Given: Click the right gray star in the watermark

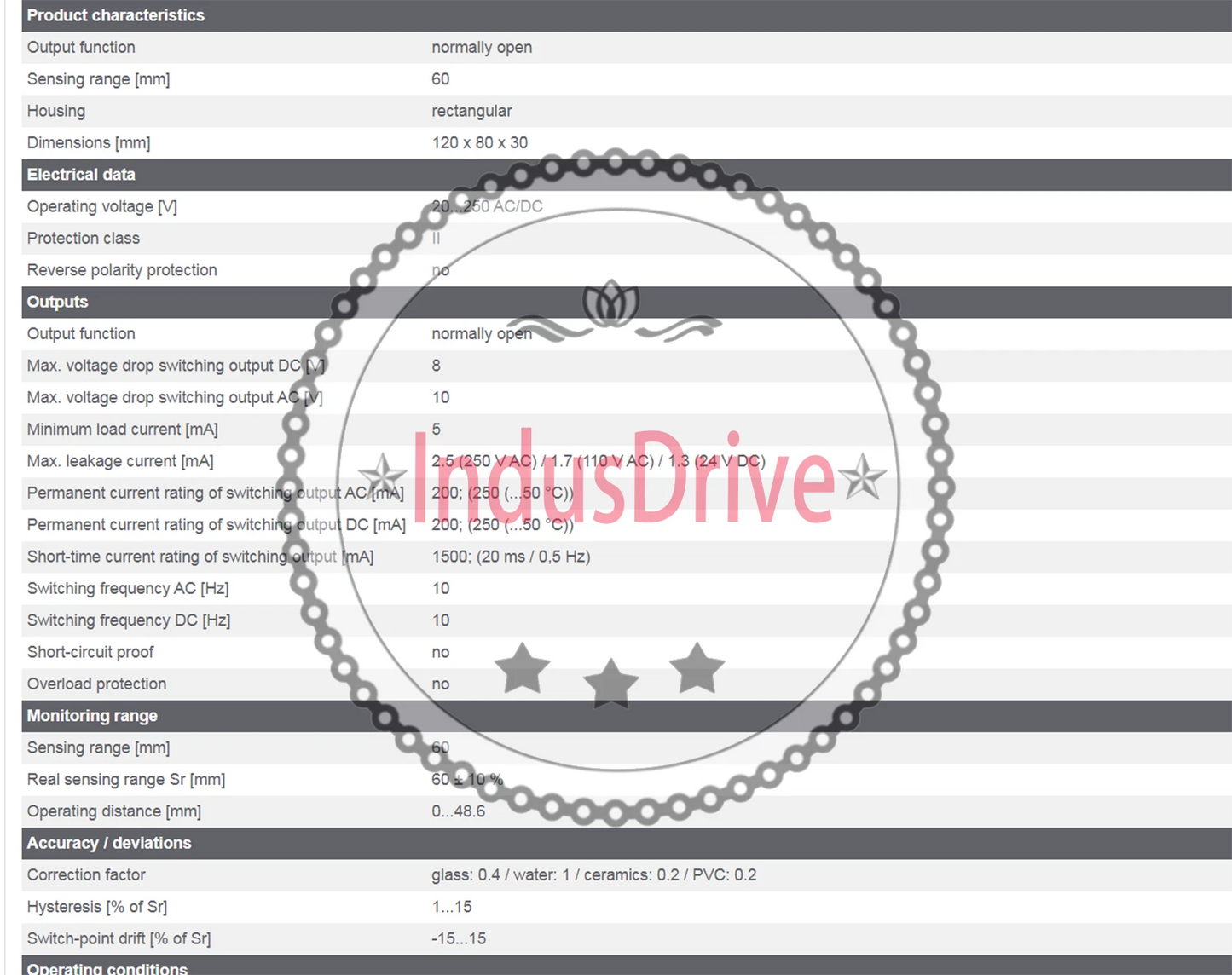Looking at the screenshot, I should 697,667.
